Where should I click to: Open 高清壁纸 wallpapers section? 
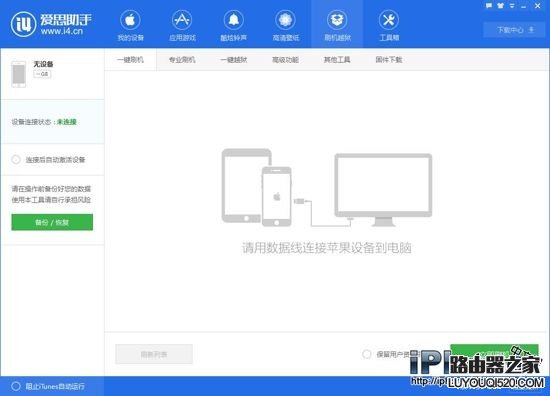pos(286,25)
